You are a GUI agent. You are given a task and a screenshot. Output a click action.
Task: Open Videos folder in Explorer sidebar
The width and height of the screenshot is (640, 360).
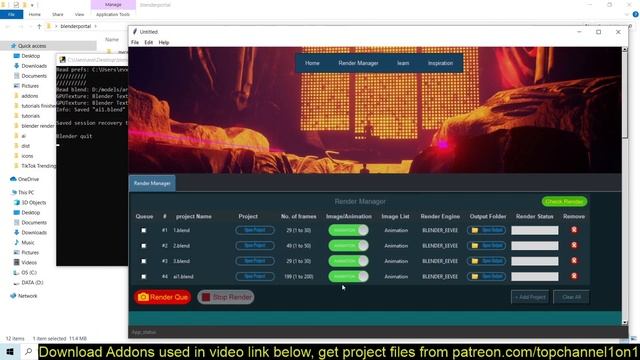[25, 262]
